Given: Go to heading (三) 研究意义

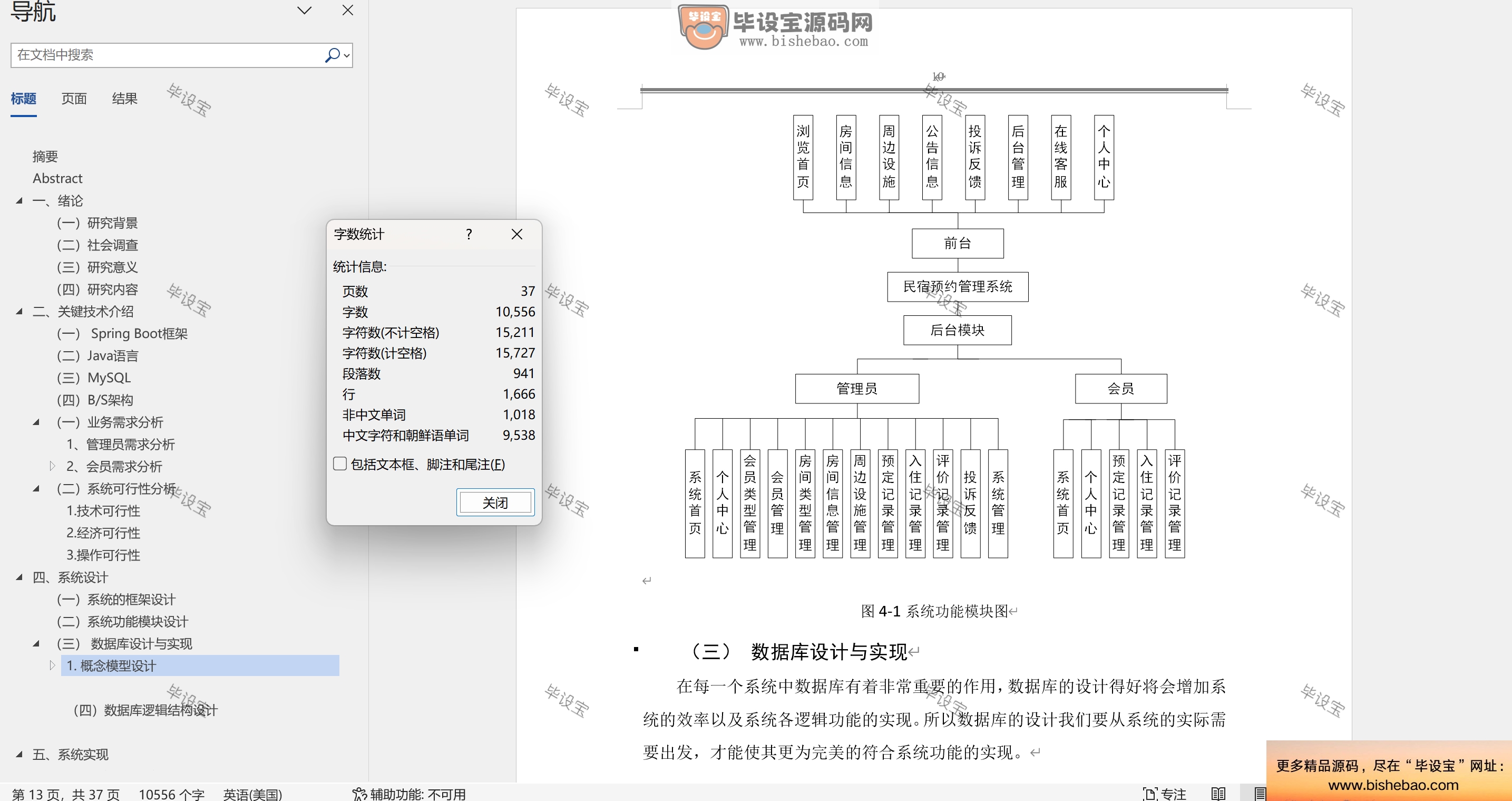Looking at the screenshot, I should 97,267.
